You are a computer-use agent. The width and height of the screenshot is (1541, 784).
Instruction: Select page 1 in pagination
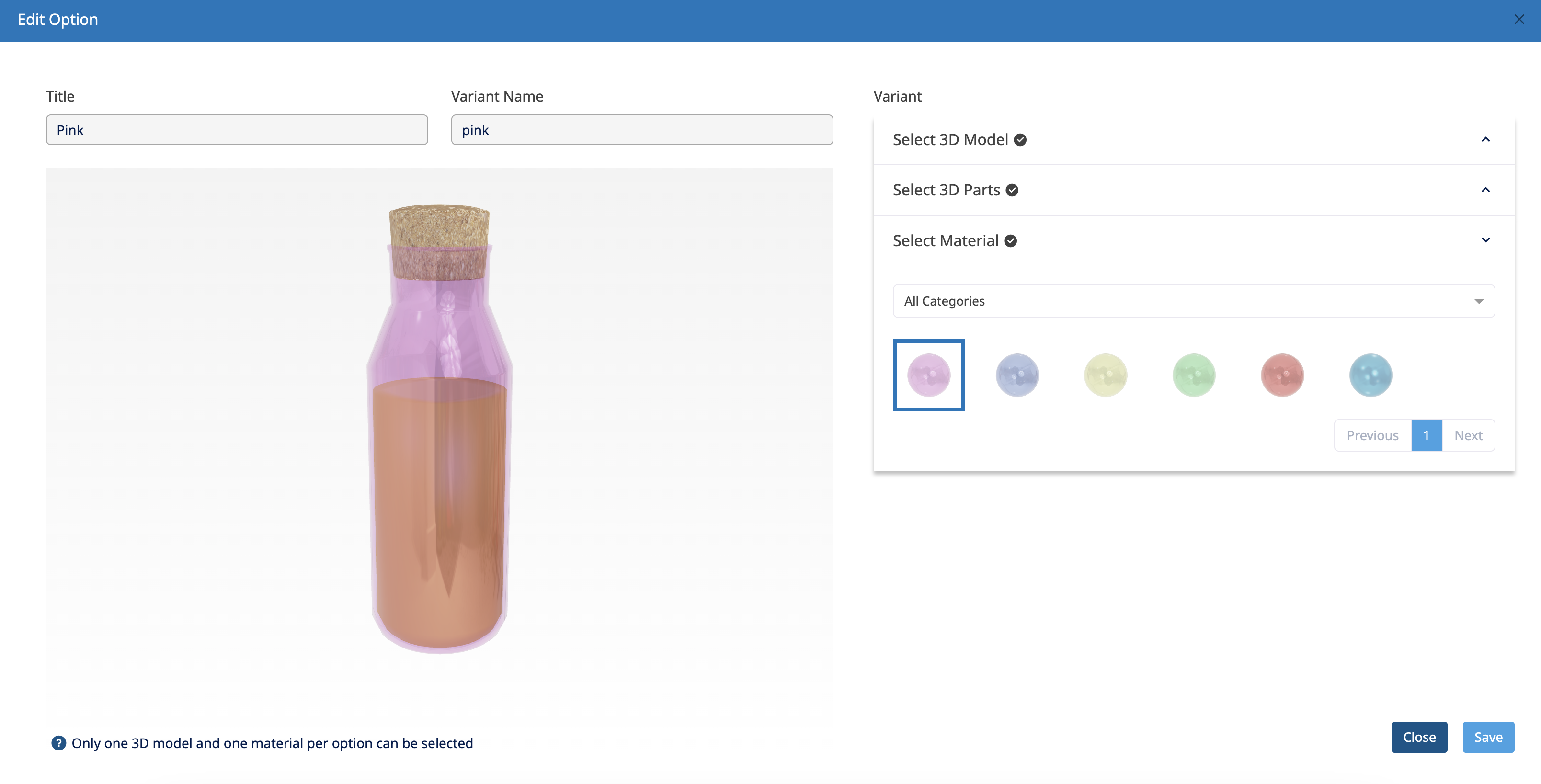(1426, 435)
